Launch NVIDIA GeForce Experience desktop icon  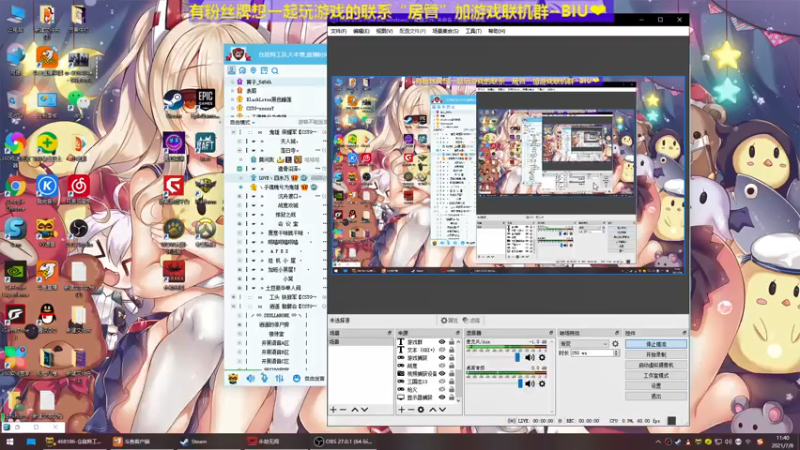click(15, 276)
